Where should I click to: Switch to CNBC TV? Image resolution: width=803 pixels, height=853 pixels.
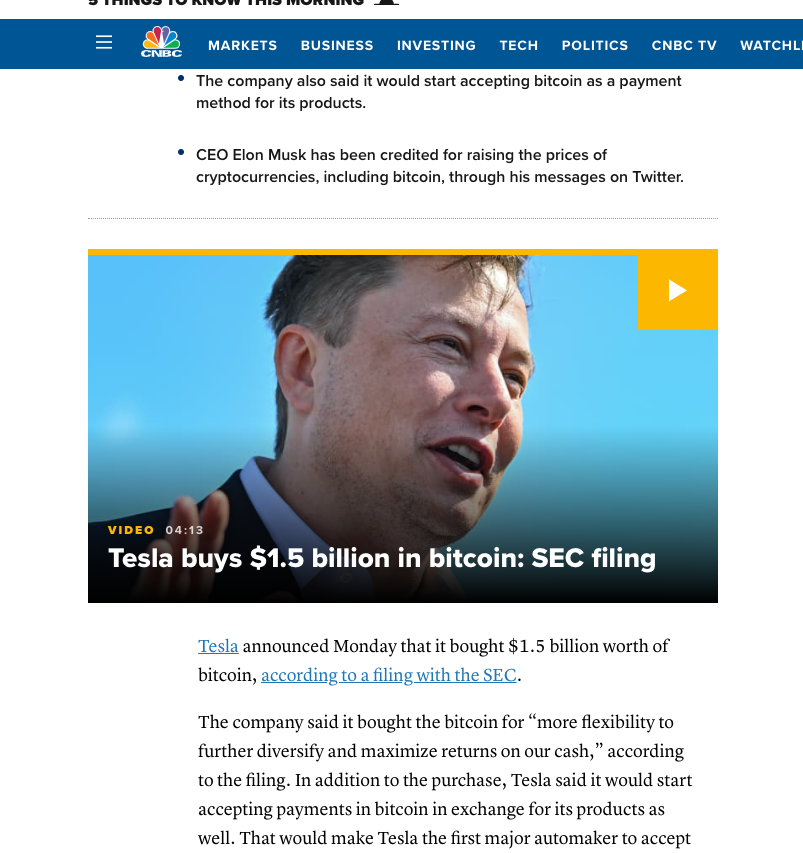(684, 45)
